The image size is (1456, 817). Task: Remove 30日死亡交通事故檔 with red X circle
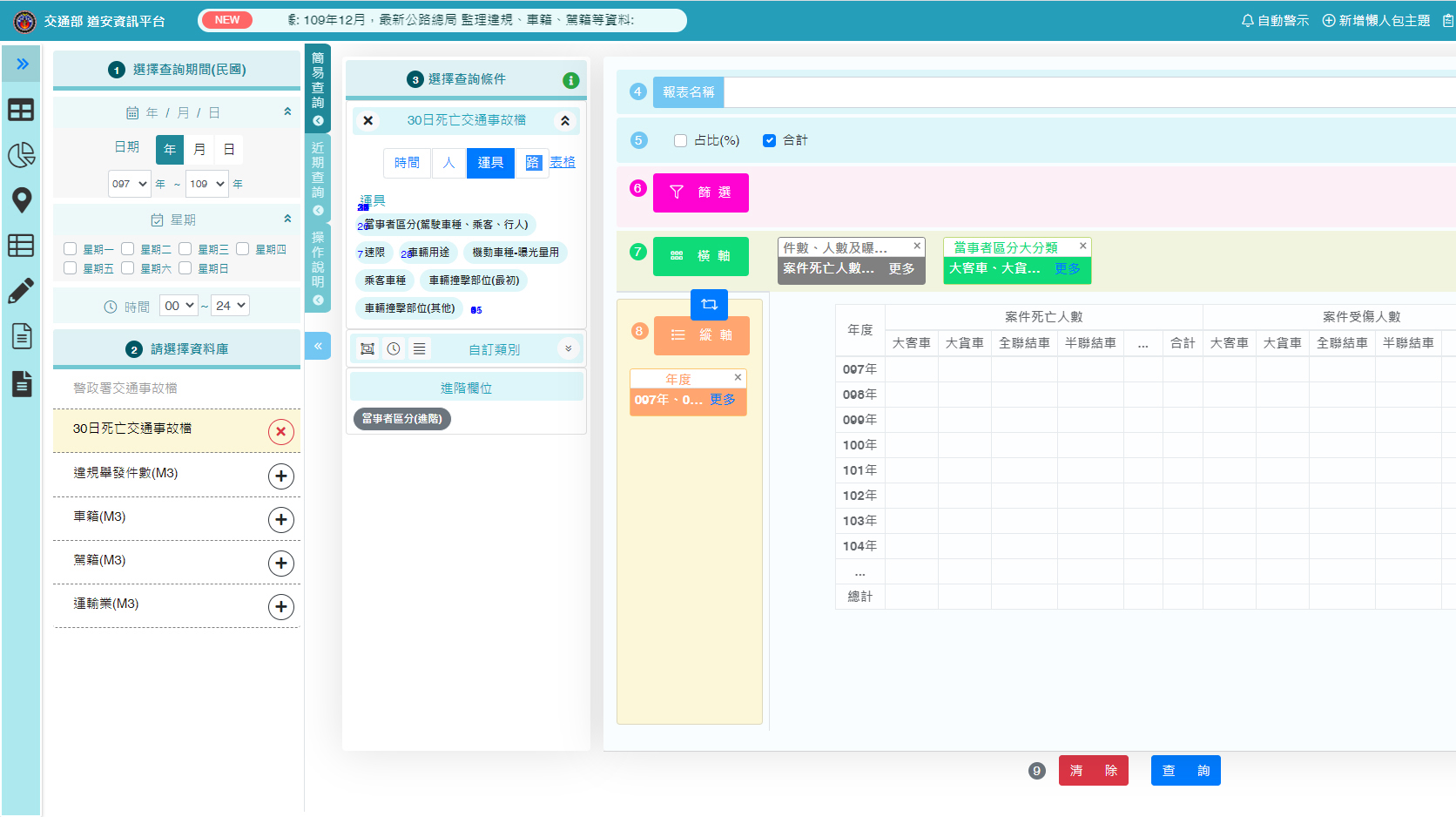[x=280, y=432]
